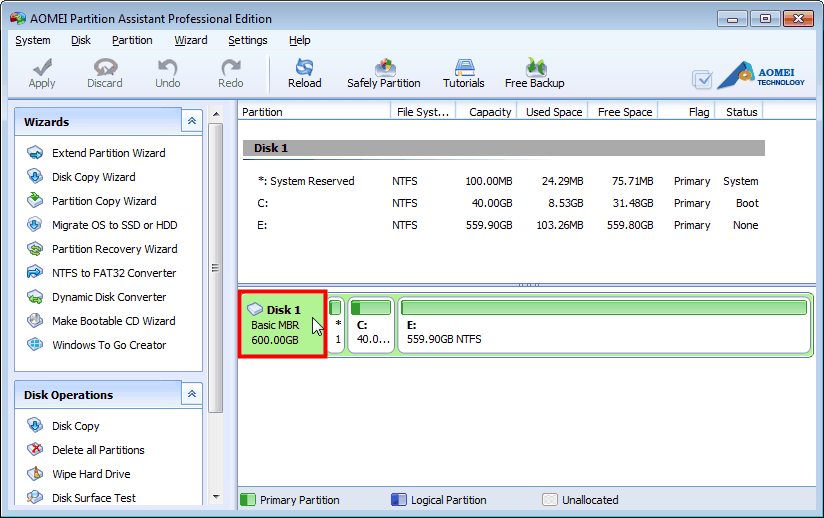Viewport: 824px width, 518px height.
Task: Click the Apply checkmark icon
Action: 42,67
